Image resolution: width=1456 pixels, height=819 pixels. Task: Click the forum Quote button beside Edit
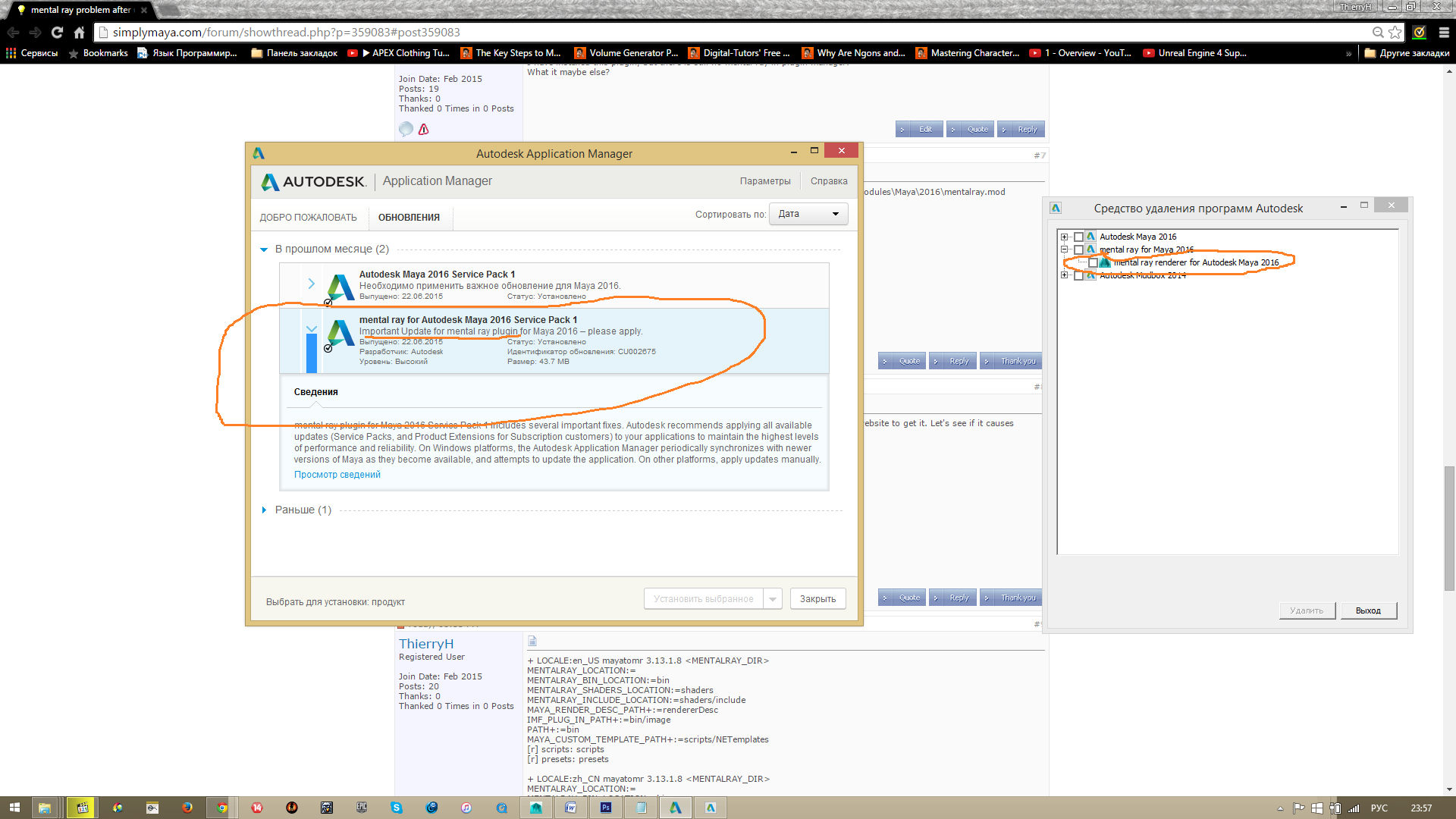[x=971, y=130]
